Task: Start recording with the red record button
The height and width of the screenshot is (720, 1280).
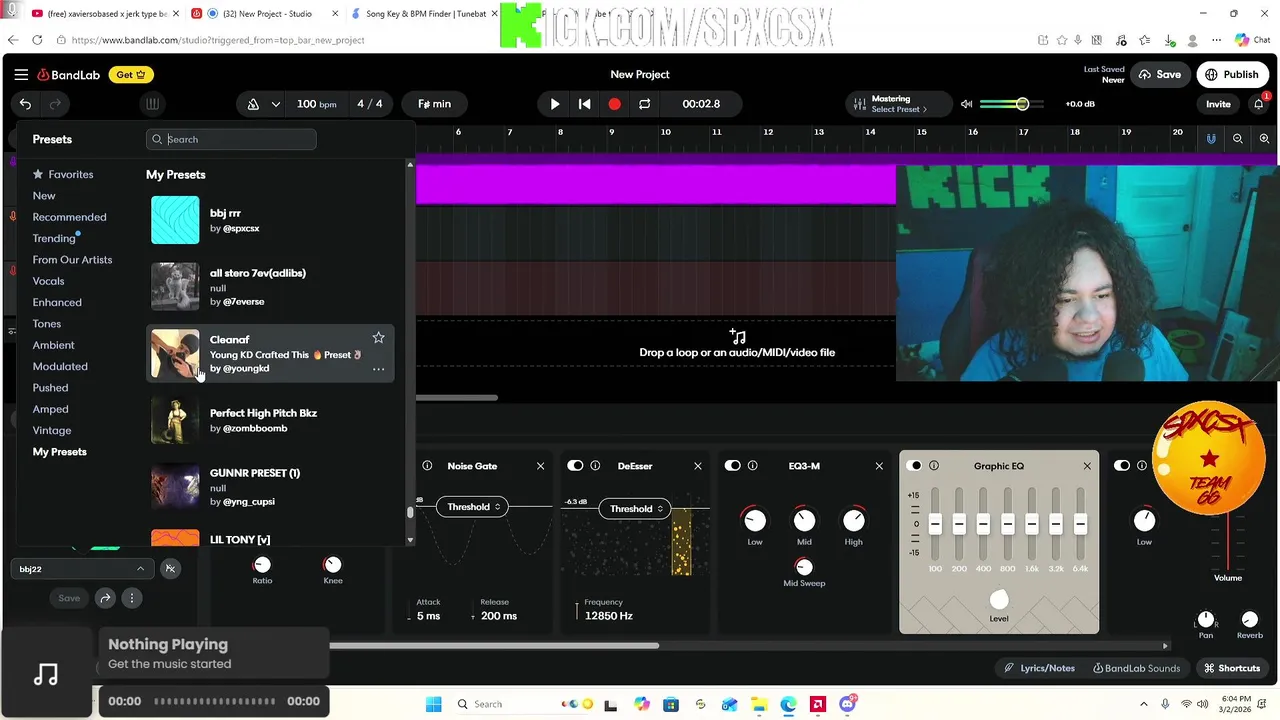Action: [614, 104]
